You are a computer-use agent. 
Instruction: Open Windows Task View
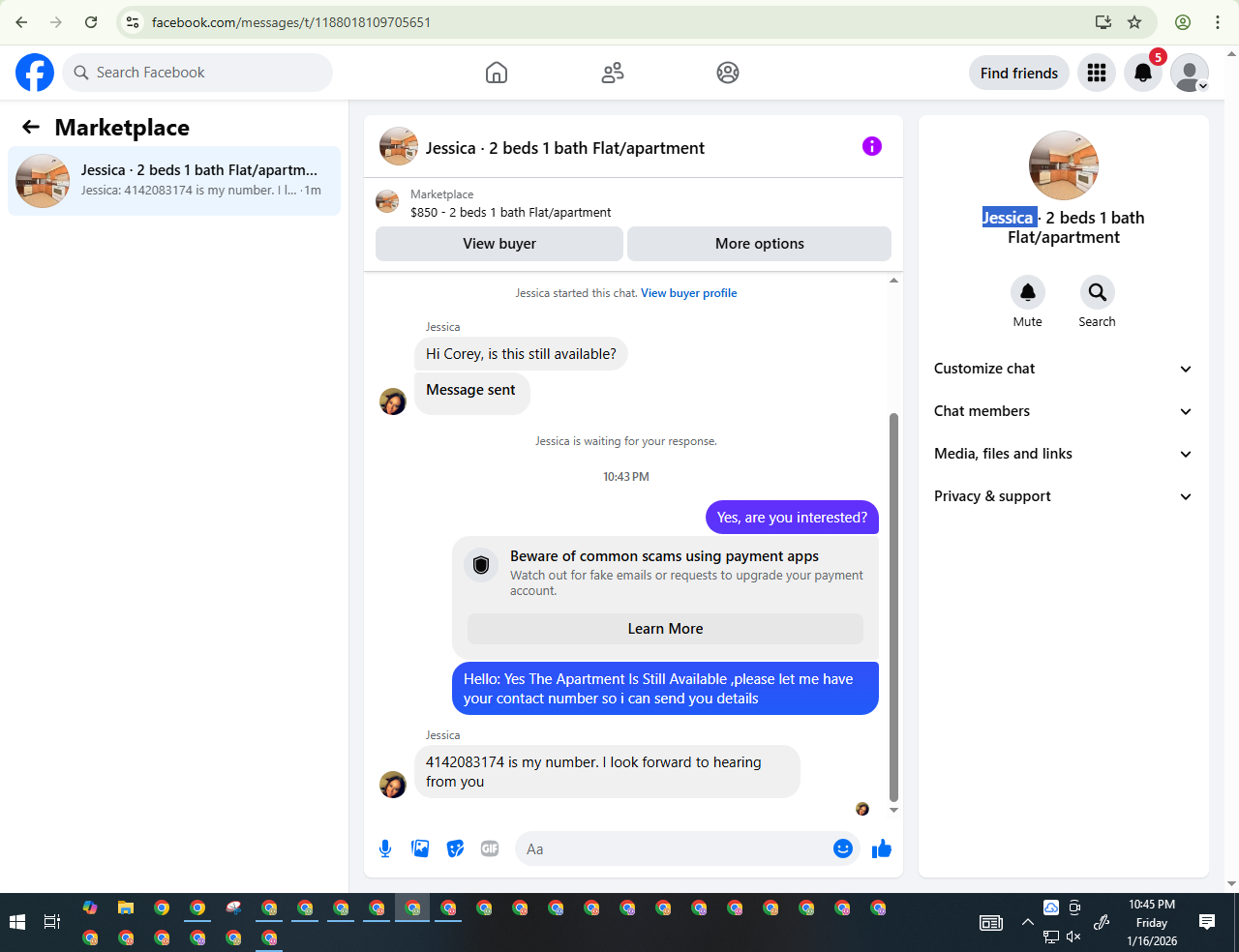tap(52, 922)
